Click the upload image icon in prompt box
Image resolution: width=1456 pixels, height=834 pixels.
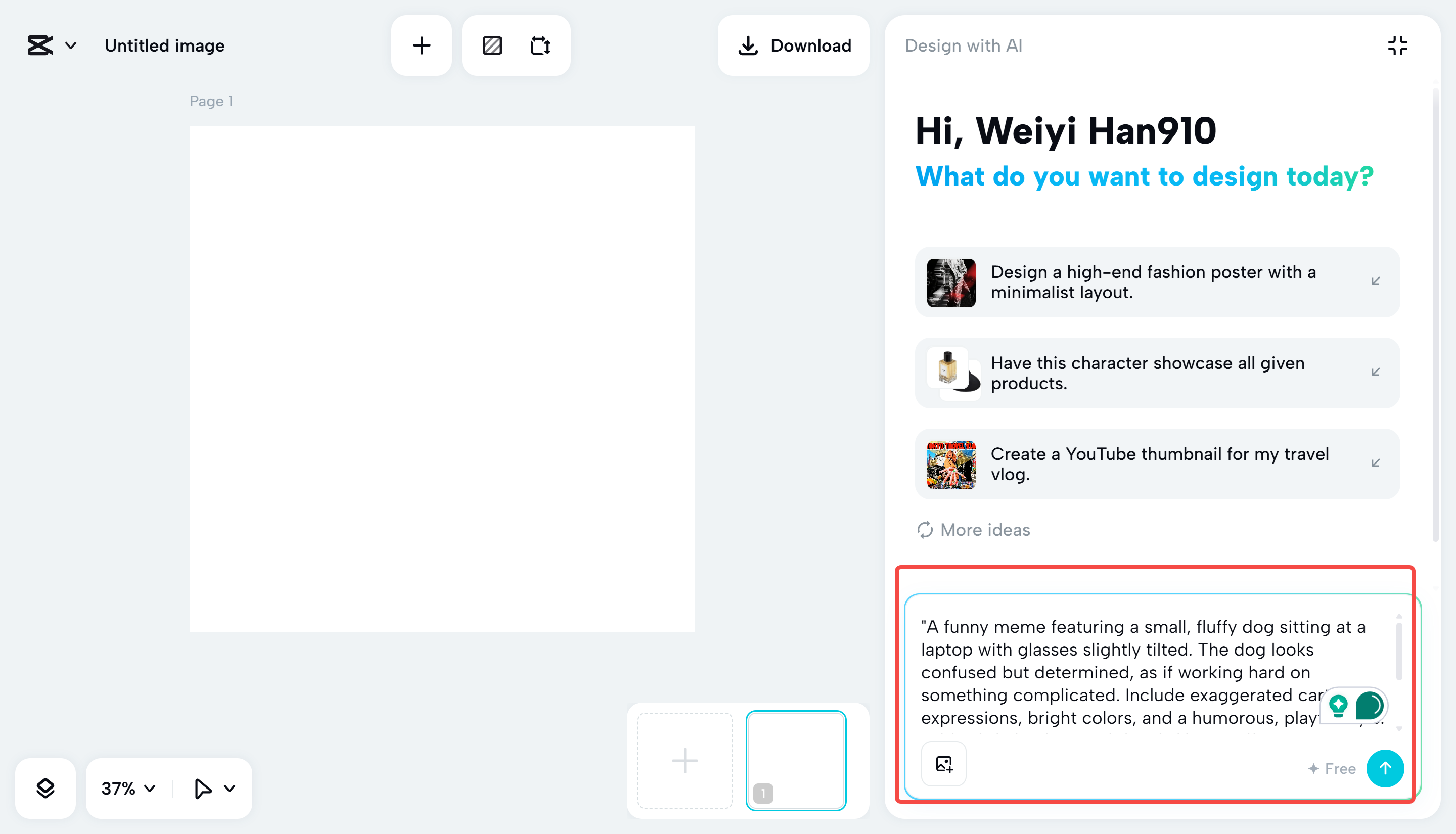[943, 764]
